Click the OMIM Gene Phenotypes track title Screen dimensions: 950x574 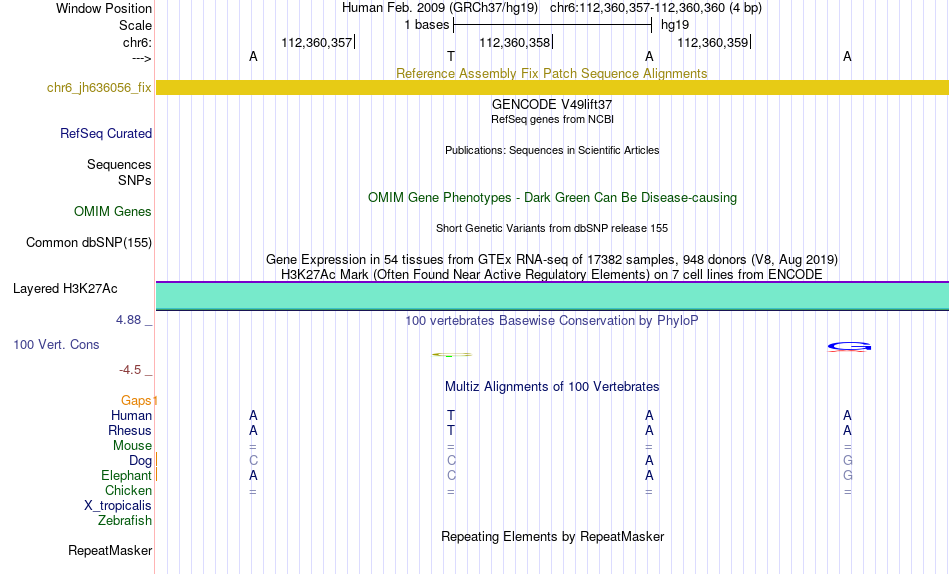coord(553,198)
